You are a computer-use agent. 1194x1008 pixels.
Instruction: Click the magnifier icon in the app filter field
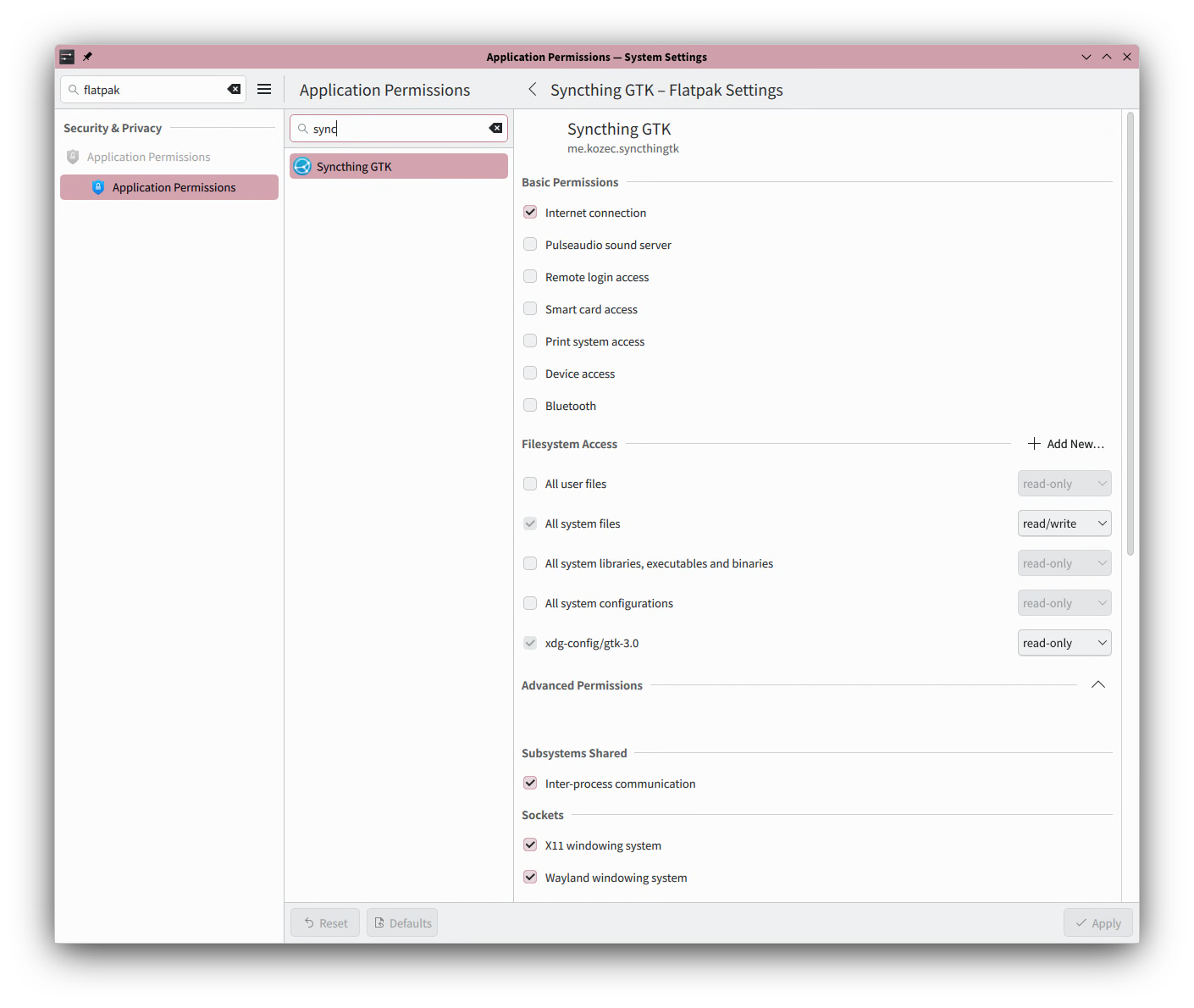[x=302, y=129]
